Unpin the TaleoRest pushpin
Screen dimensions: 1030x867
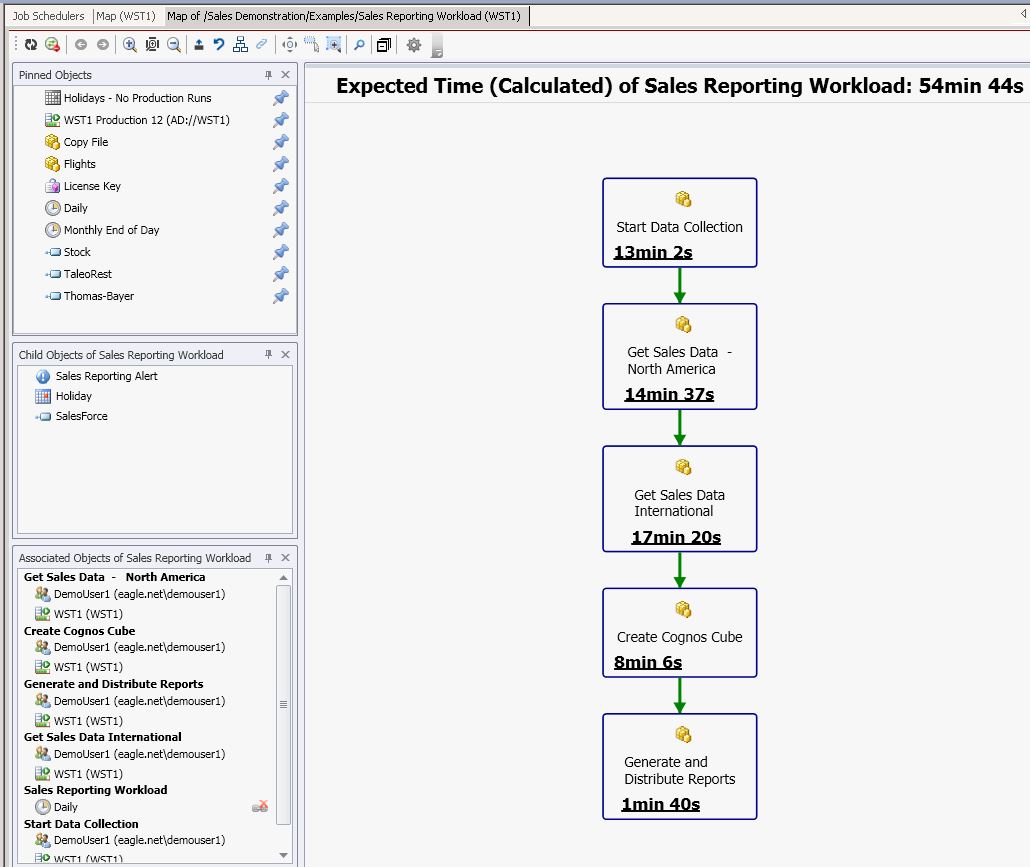click(x=281, y=274)
